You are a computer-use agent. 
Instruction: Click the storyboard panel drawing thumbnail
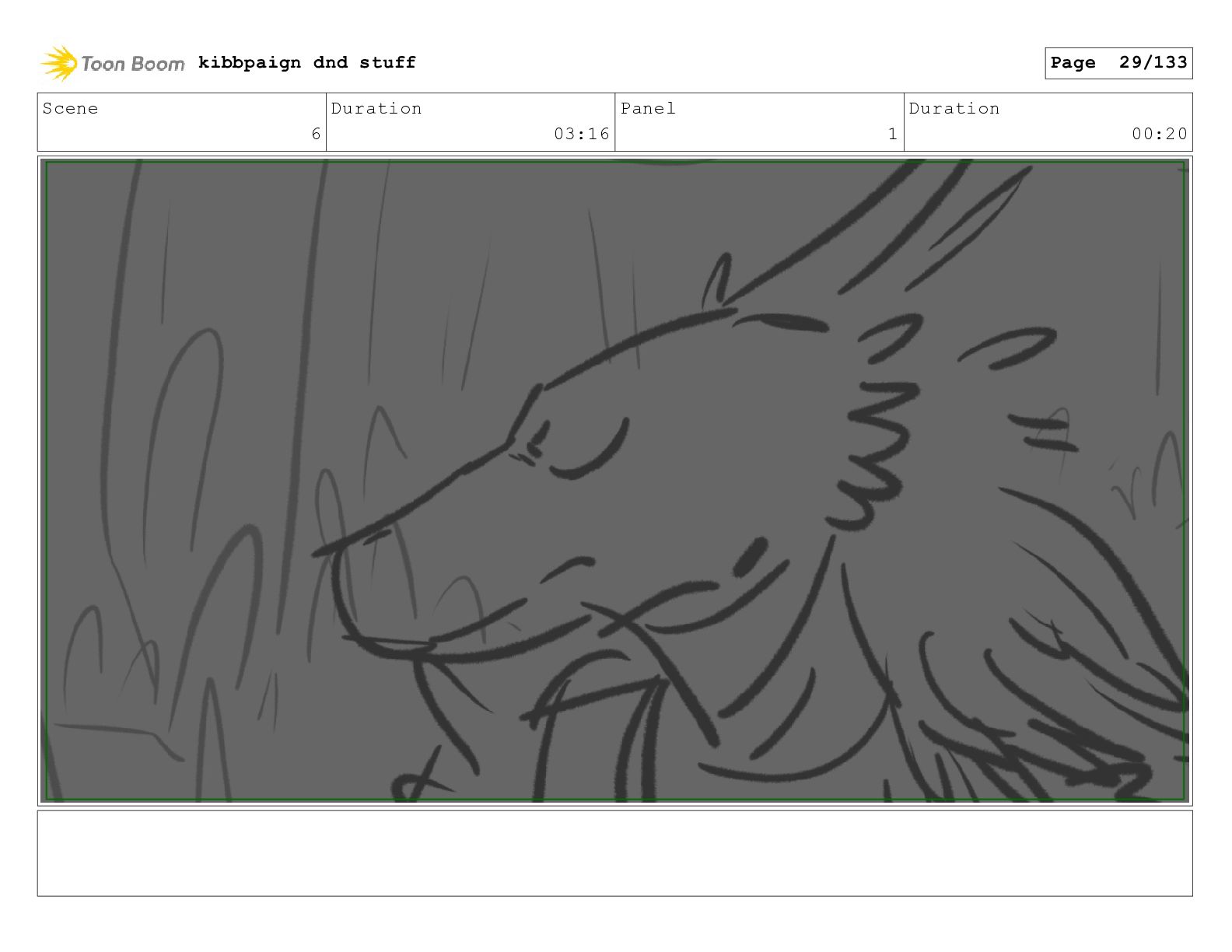tap(615, 481)
